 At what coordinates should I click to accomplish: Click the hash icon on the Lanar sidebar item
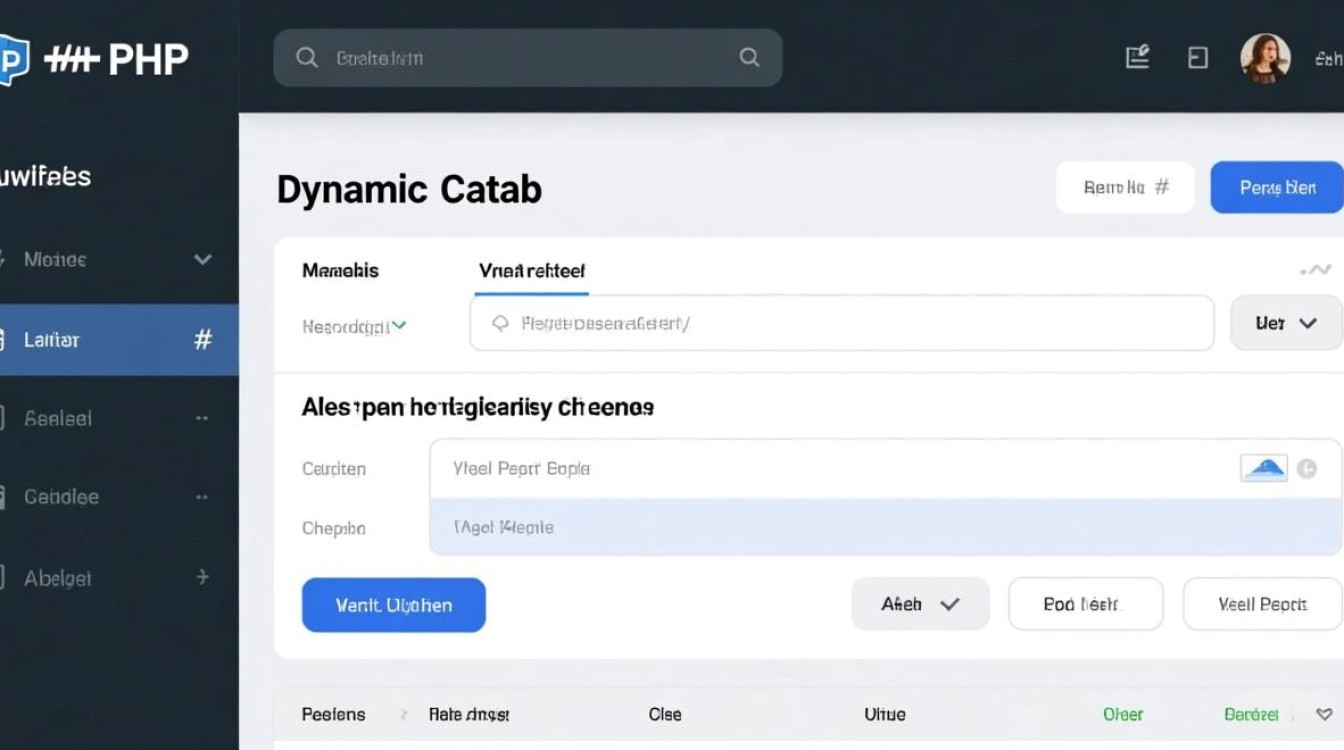202,340
